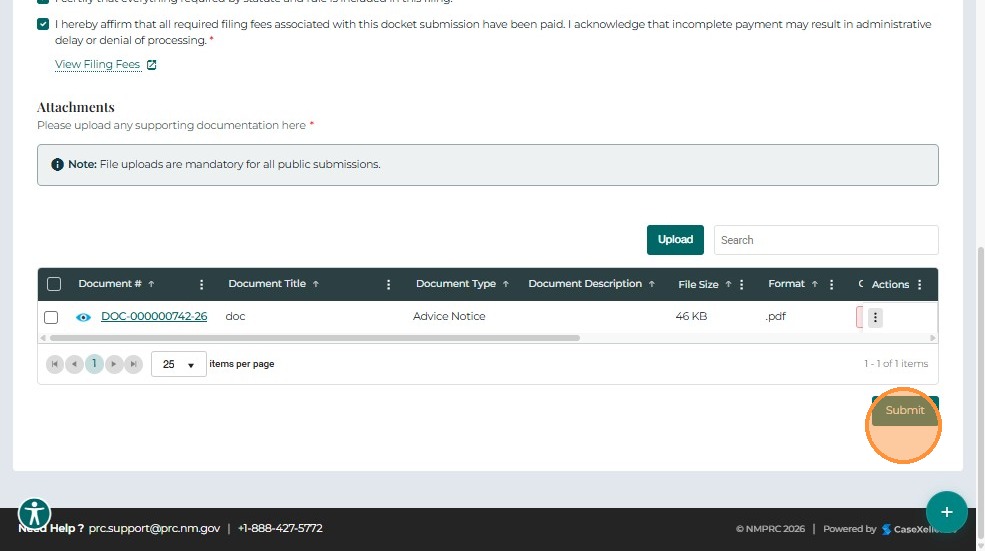The image size is (985, 551).
Task: Open Format column menu dots
Action: coord(831,285)
